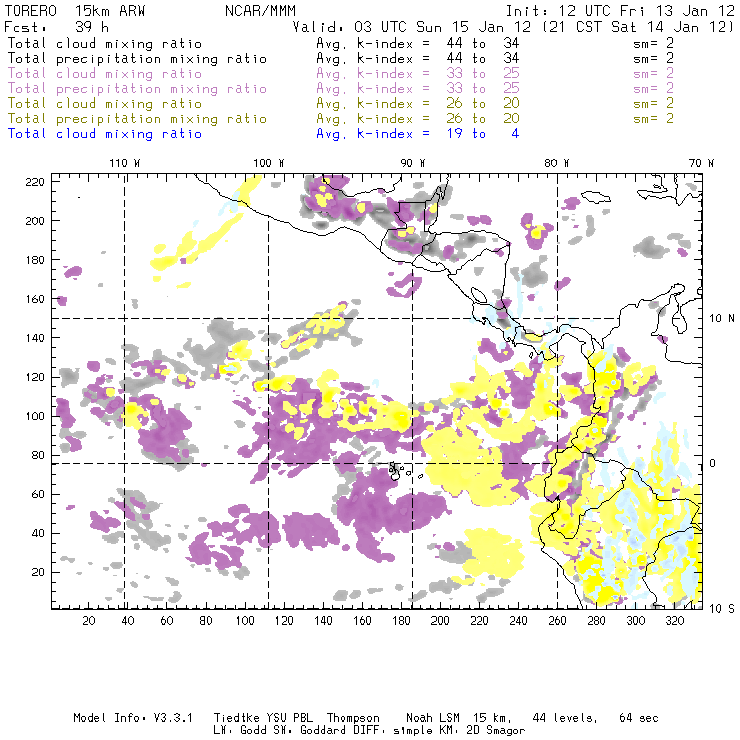Click the '260' tick on the horizontal axis

[557, 621]
